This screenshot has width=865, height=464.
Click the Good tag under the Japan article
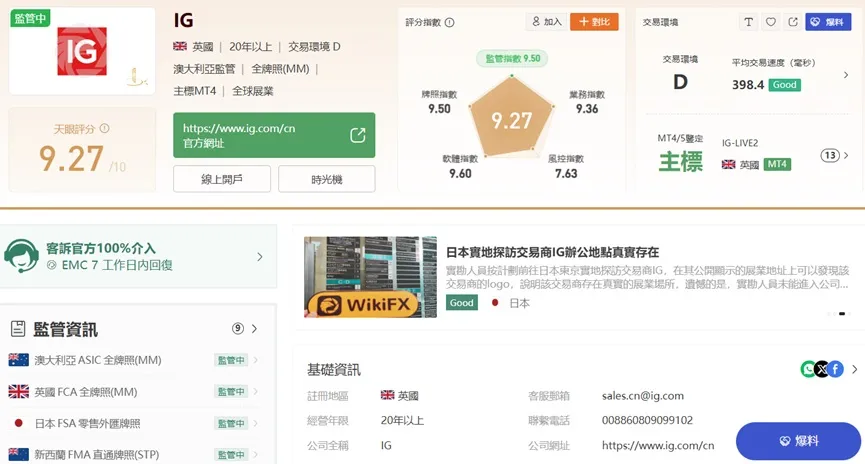pos(462,303)
